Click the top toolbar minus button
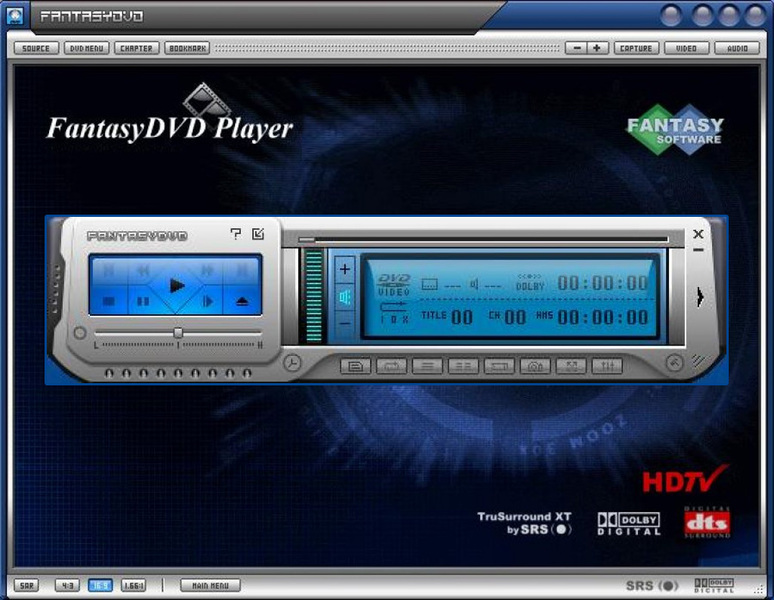 (x=577, y=48)
